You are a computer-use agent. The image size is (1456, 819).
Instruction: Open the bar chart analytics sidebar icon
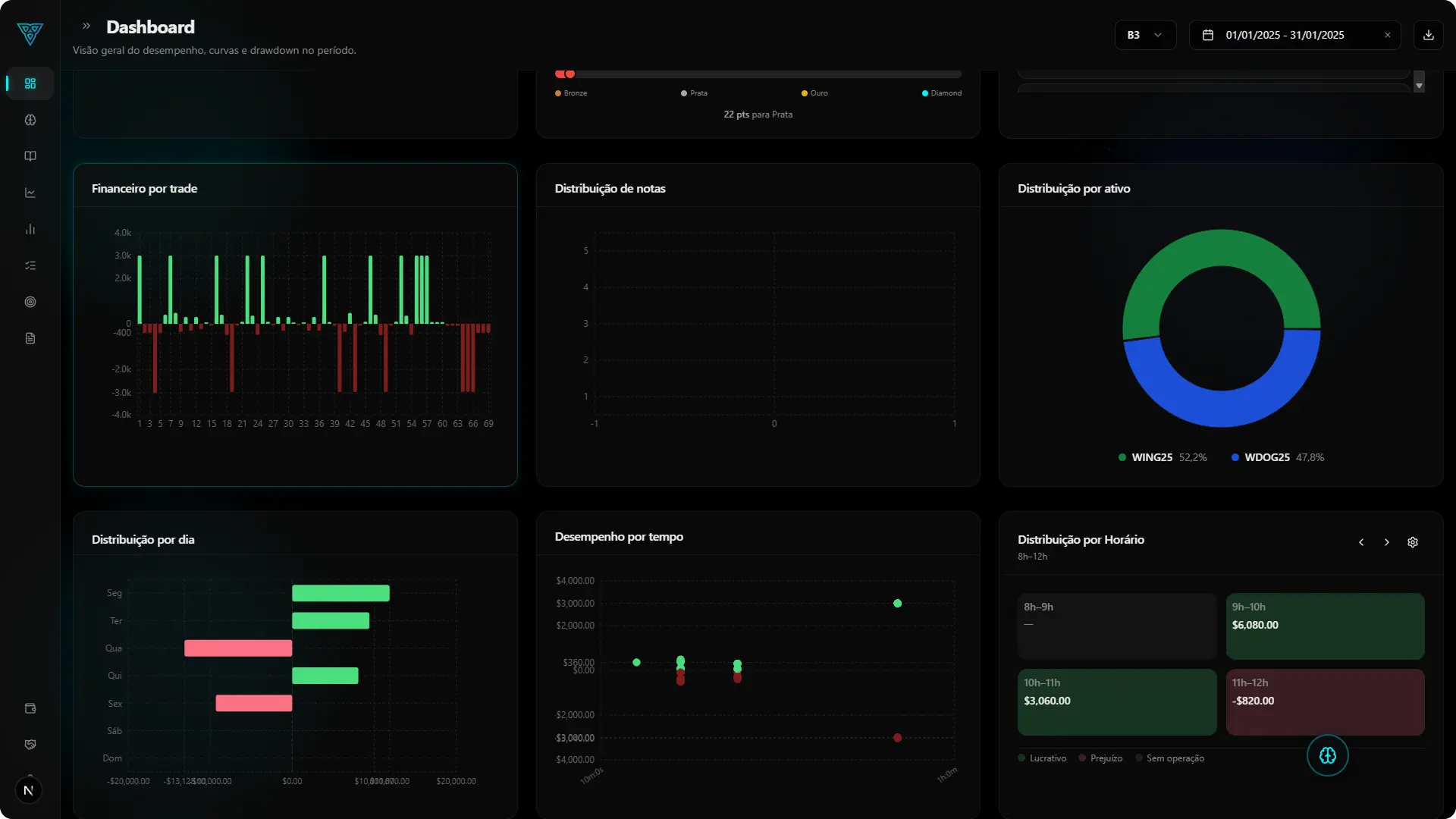click(30, 229)
